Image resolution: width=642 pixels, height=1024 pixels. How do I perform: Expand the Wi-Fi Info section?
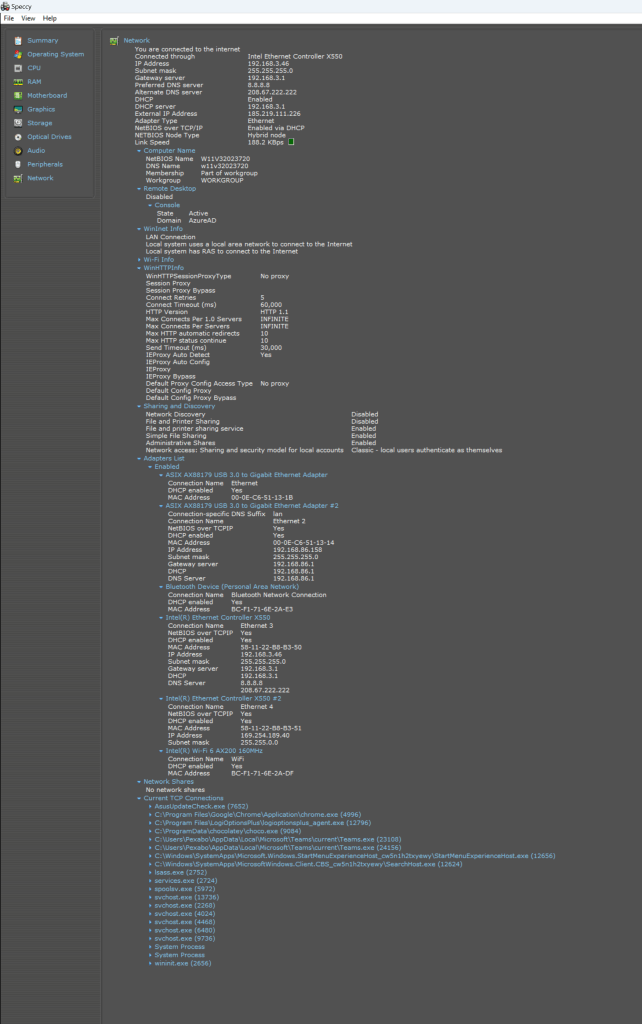point(139,260)
